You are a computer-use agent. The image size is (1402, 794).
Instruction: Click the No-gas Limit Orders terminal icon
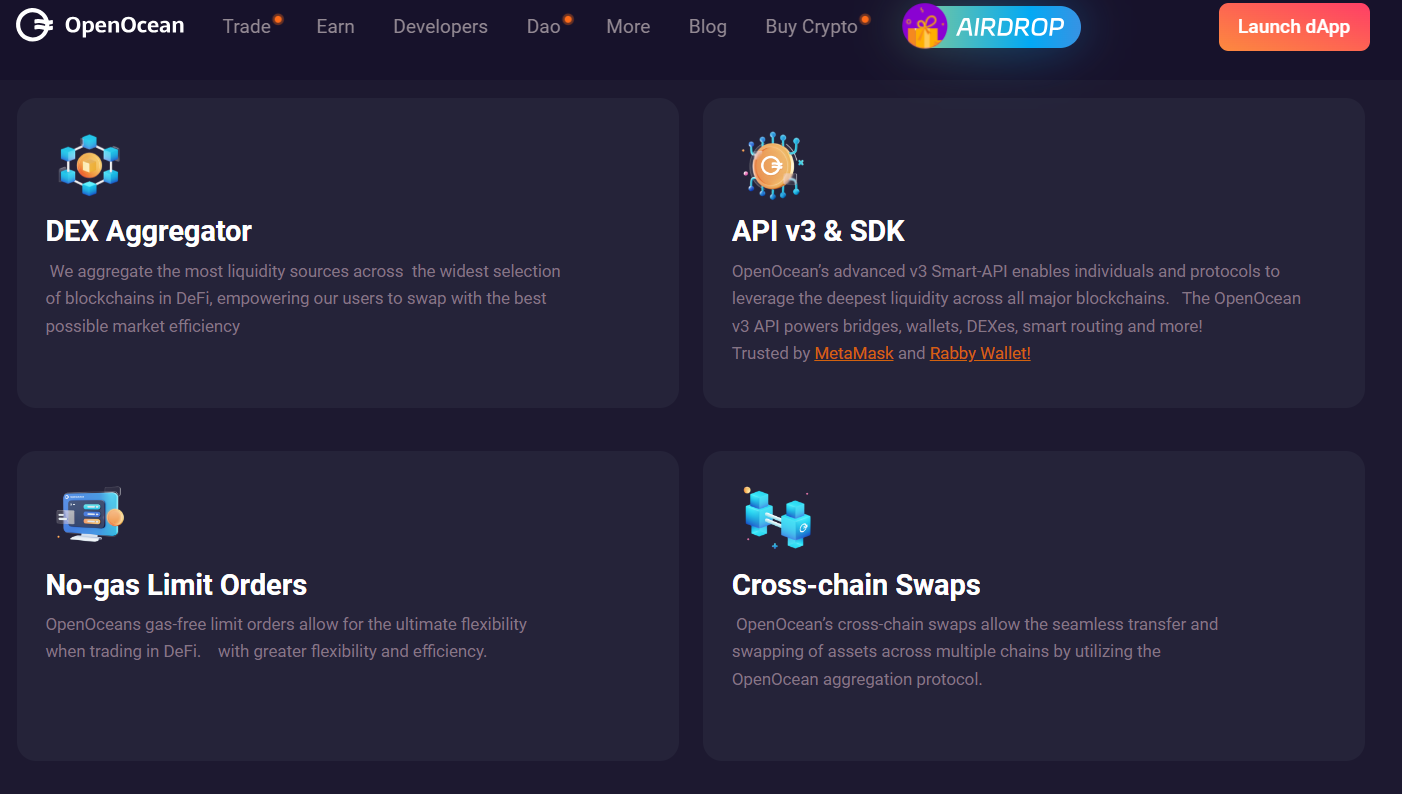point(88,513)
